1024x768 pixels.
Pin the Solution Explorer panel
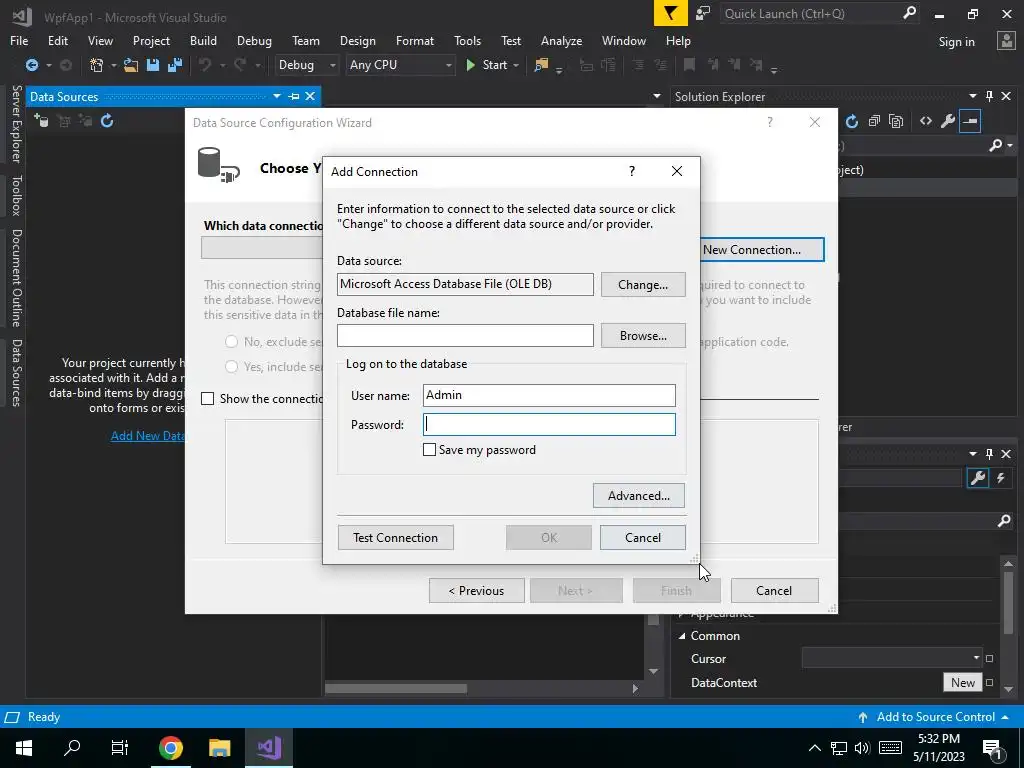[x=989, y=97]
